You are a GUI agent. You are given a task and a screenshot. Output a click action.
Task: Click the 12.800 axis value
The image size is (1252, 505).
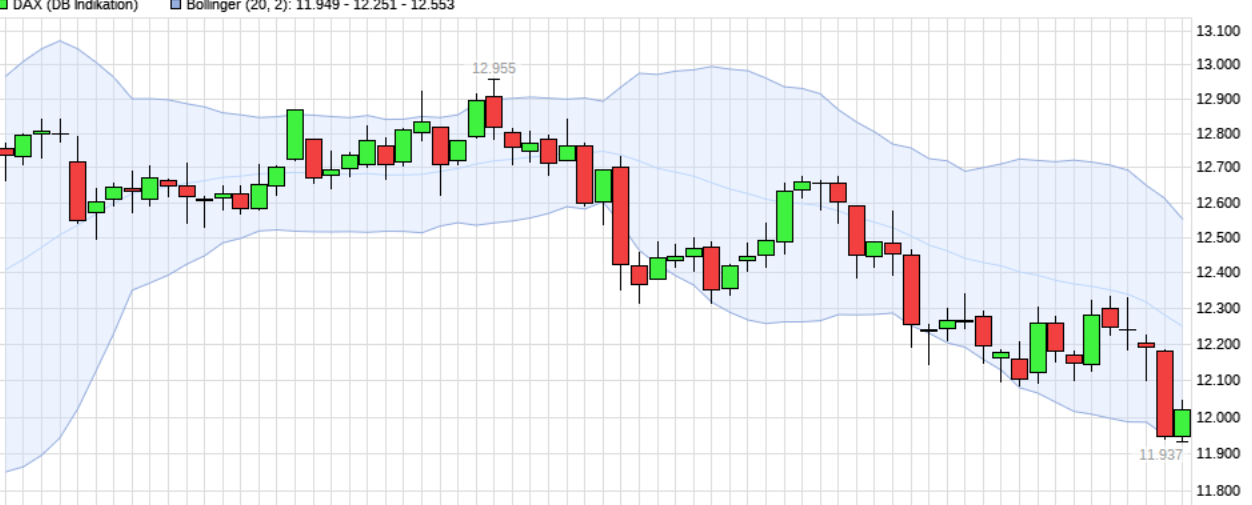click(1218, 134)
